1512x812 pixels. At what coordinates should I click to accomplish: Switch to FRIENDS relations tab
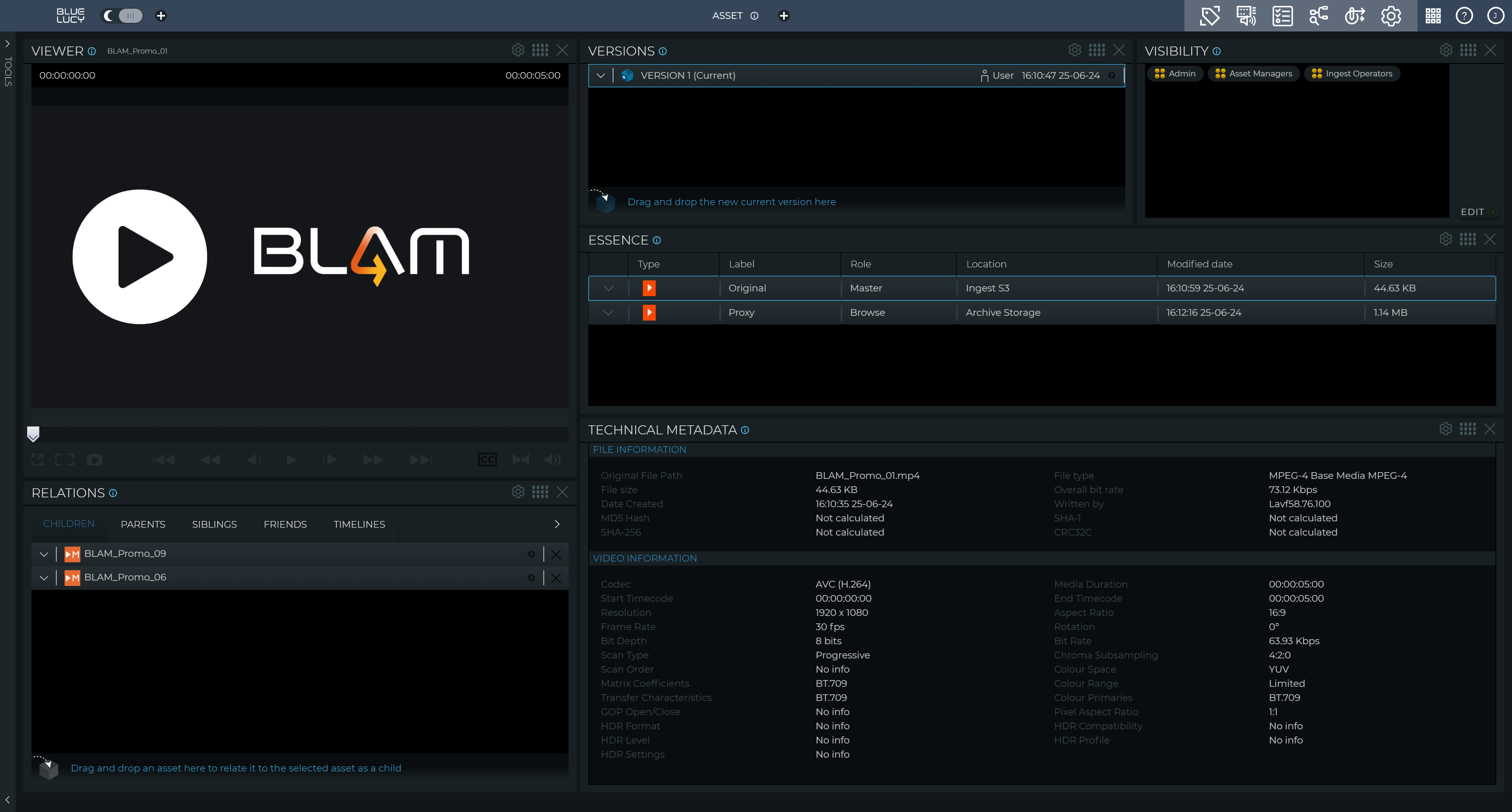[285, 524]
